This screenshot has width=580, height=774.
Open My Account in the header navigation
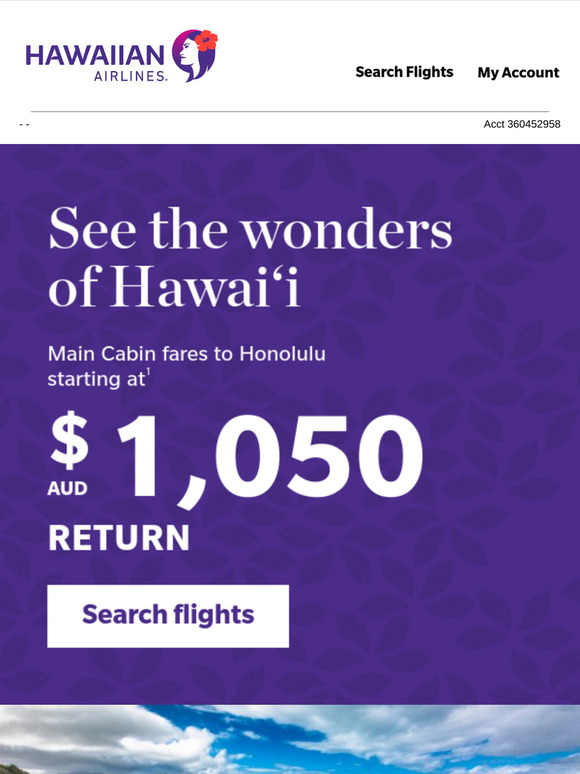518,73
